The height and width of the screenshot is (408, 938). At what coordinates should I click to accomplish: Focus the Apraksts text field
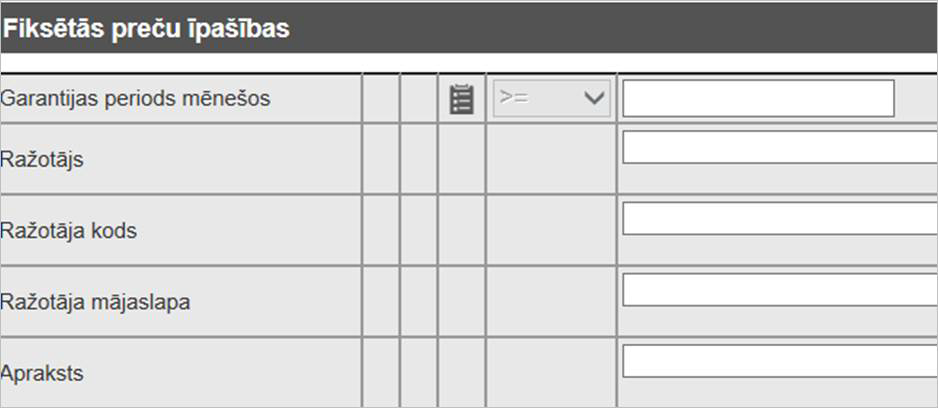tap(779, 361)
